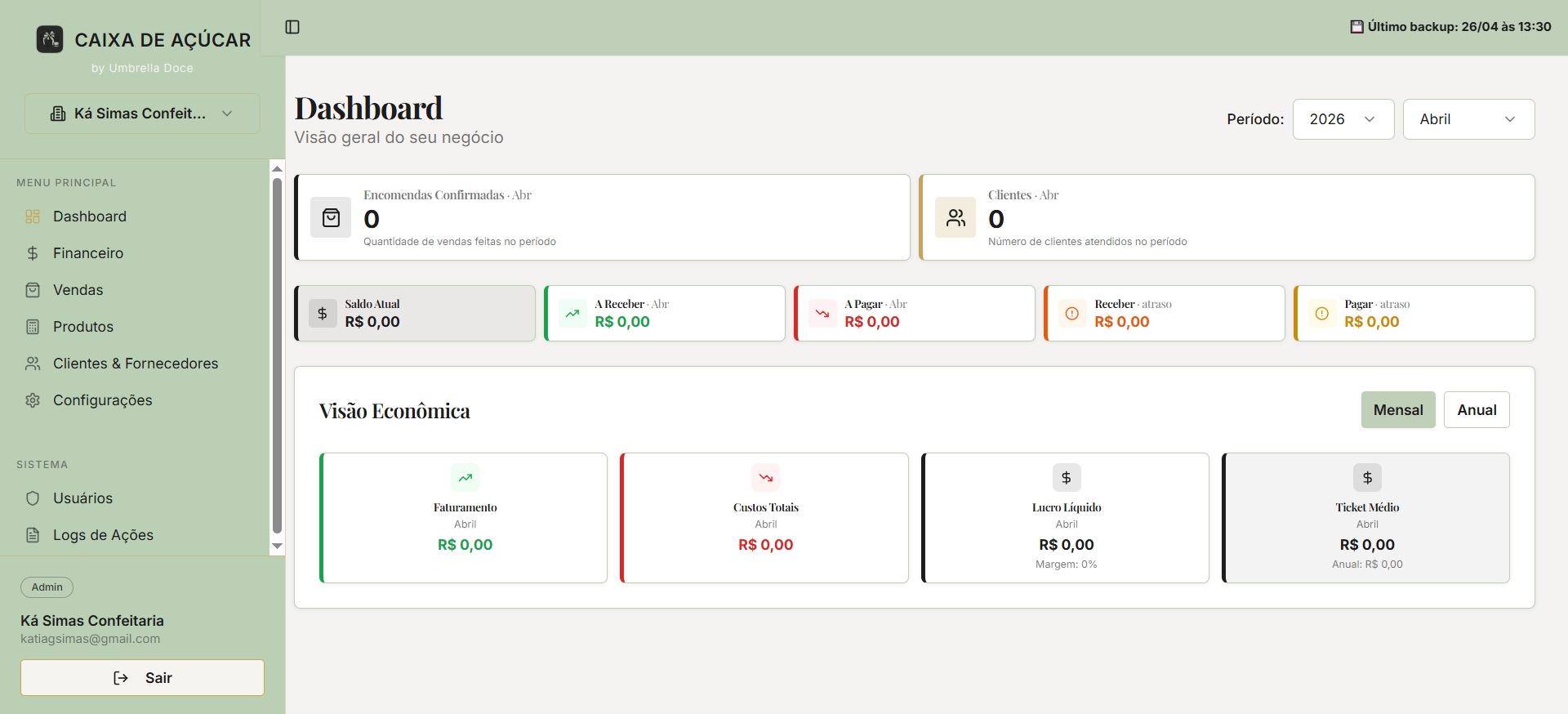Click the sidebar scrollbar down arrow
This screenshot has width=1568, height=714.
[277, 546]
